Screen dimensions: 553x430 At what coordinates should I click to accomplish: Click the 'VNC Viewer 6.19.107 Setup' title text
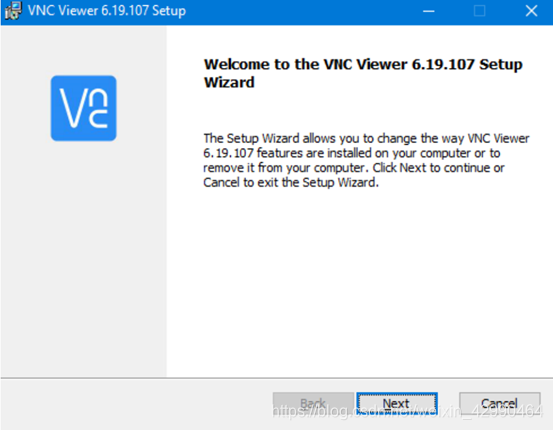pyautogui.click(x=107, y=11)
